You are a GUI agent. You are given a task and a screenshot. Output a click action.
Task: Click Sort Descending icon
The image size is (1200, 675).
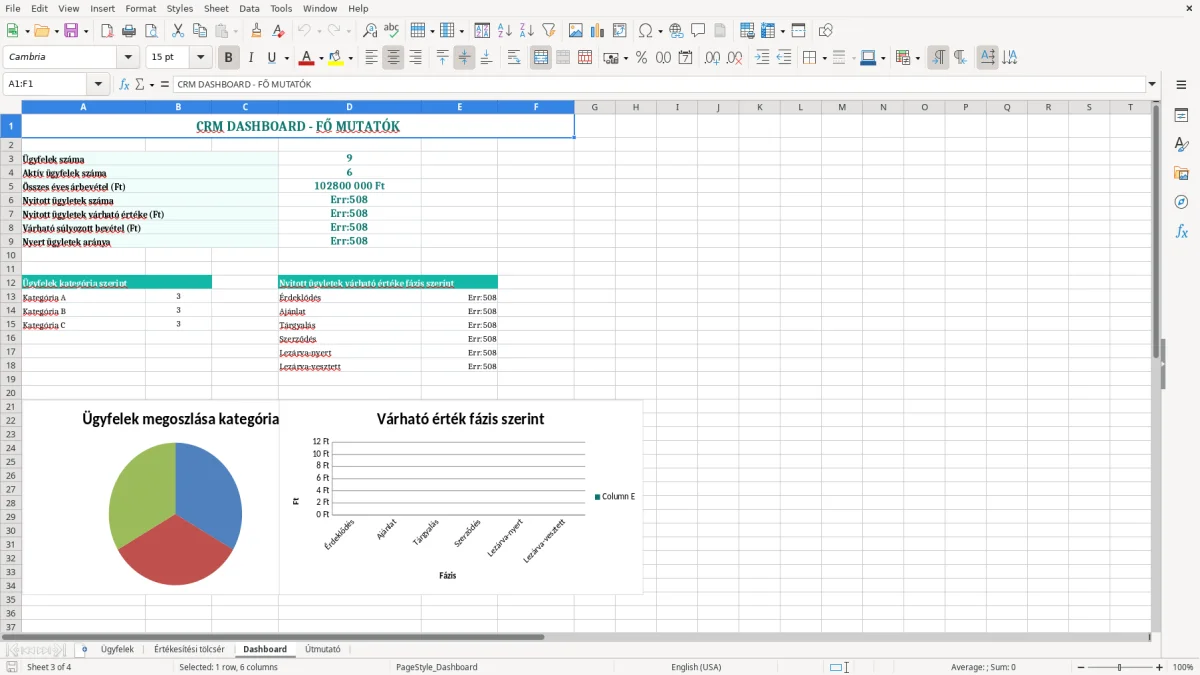pyautogui.click(x=527, y=31)
